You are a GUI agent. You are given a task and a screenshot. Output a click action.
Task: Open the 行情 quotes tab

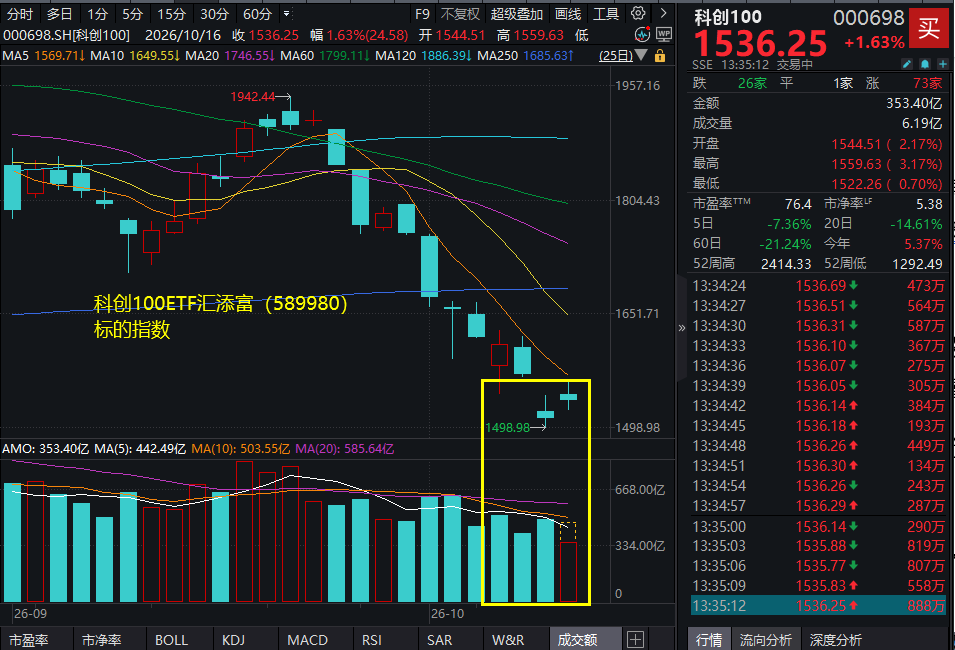coord(709,640)
